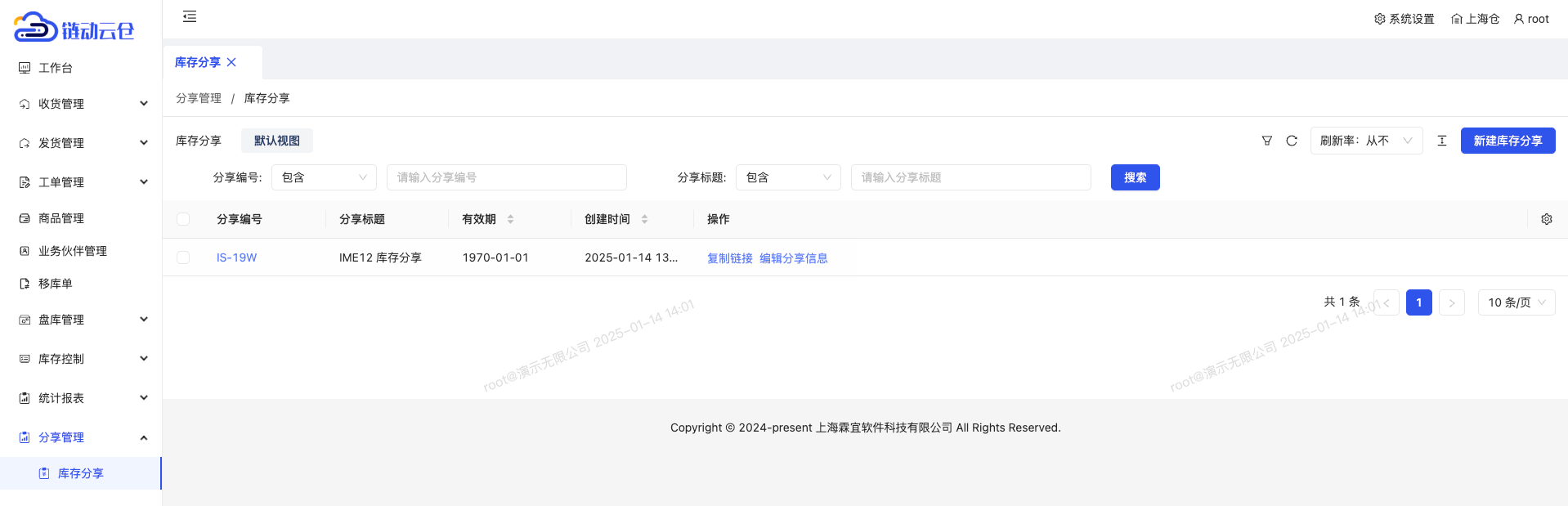
Task: Open the 刷新率 refresh rate dropdown
Action: point(1365,141)
